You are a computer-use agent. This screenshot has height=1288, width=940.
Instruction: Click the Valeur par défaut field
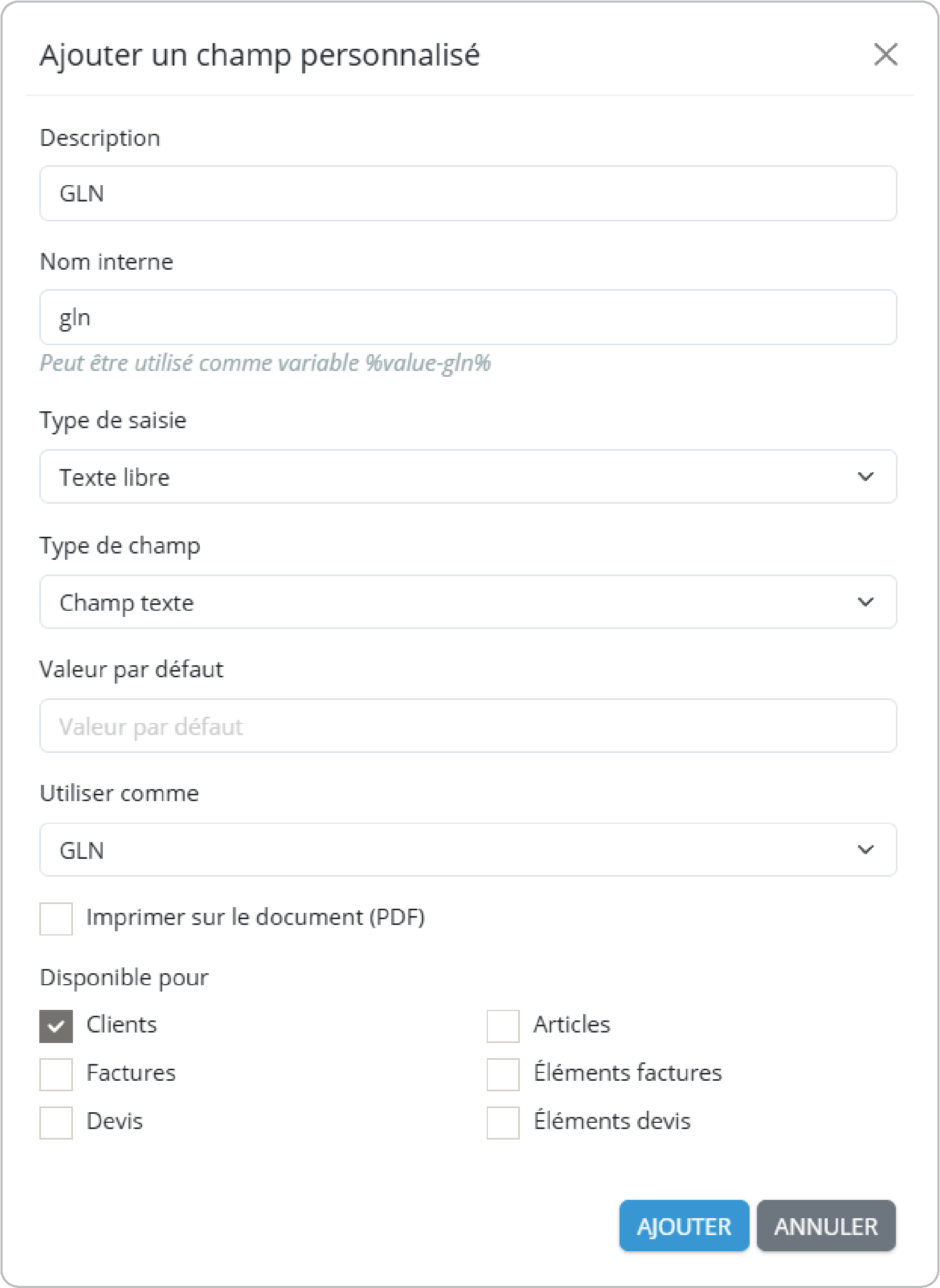pyautogui.click(x=468, y=726)
